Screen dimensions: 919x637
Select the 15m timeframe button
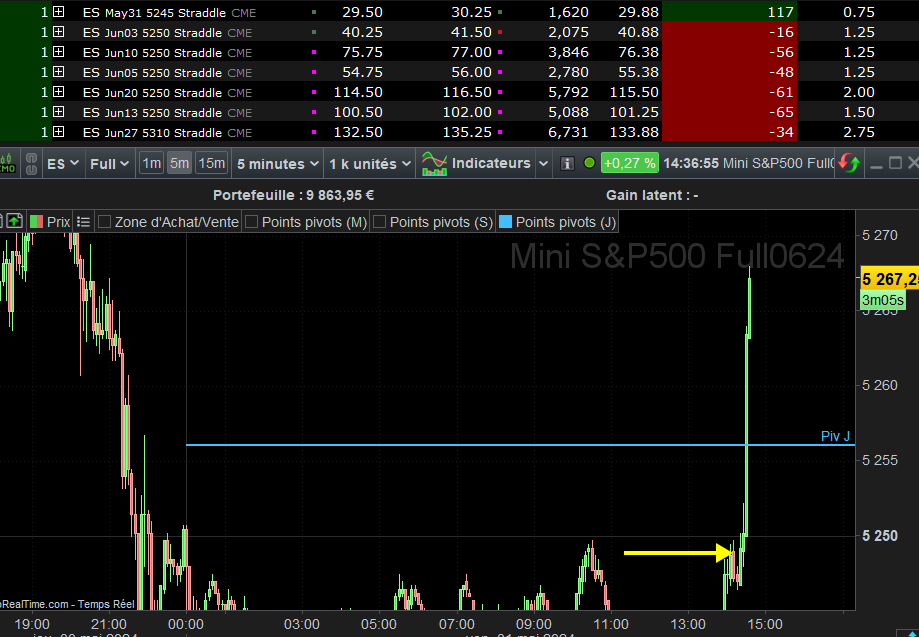pyautogui.click(x=211, y=163)
